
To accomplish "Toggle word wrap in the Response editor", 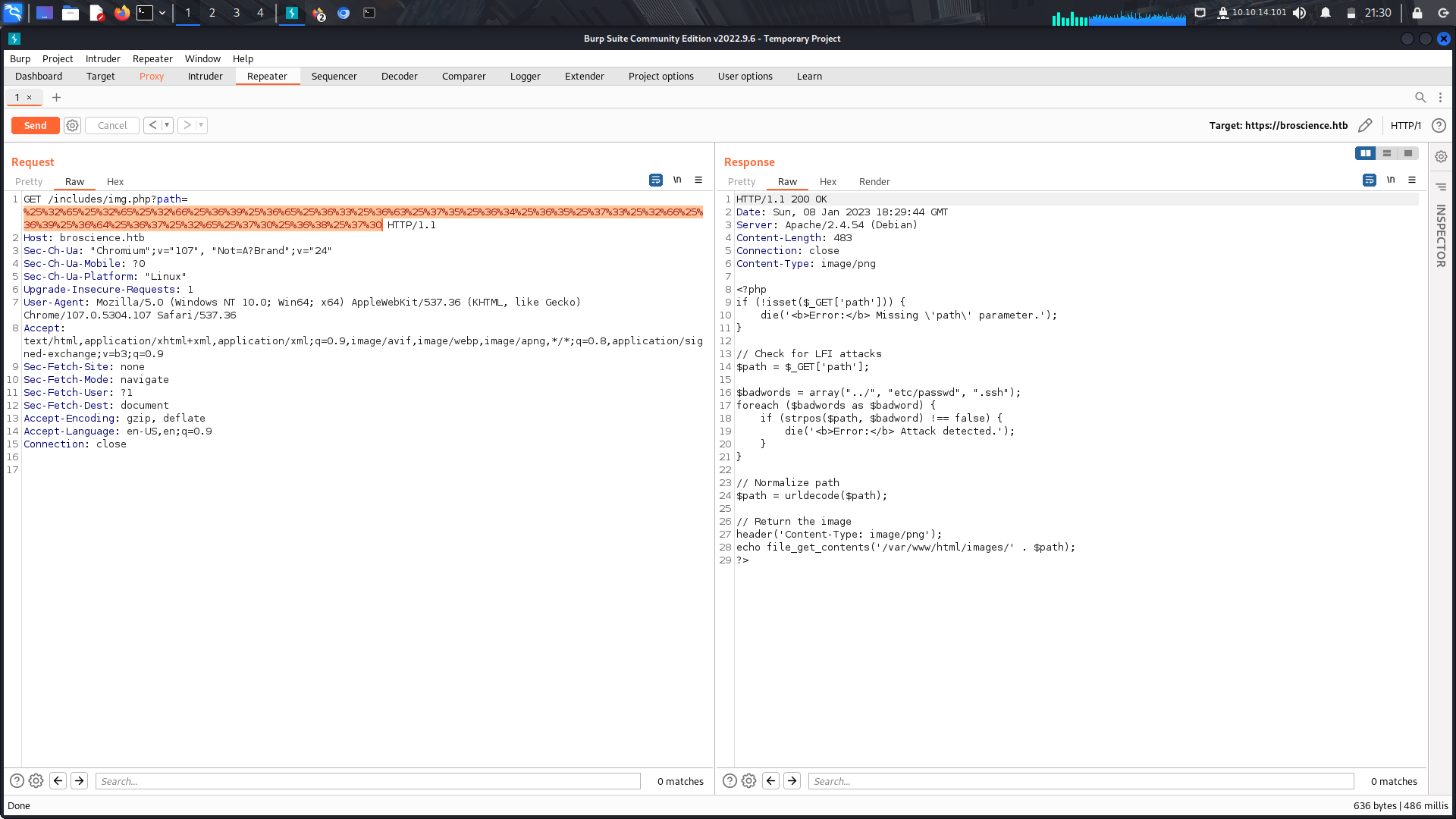I will 1369,180.
